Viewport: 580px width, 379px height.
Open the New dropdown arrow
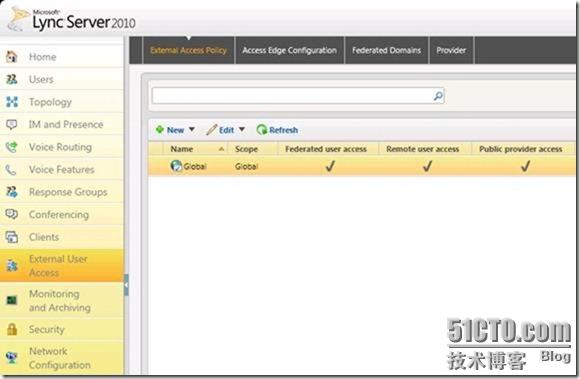tap(192, 129)
